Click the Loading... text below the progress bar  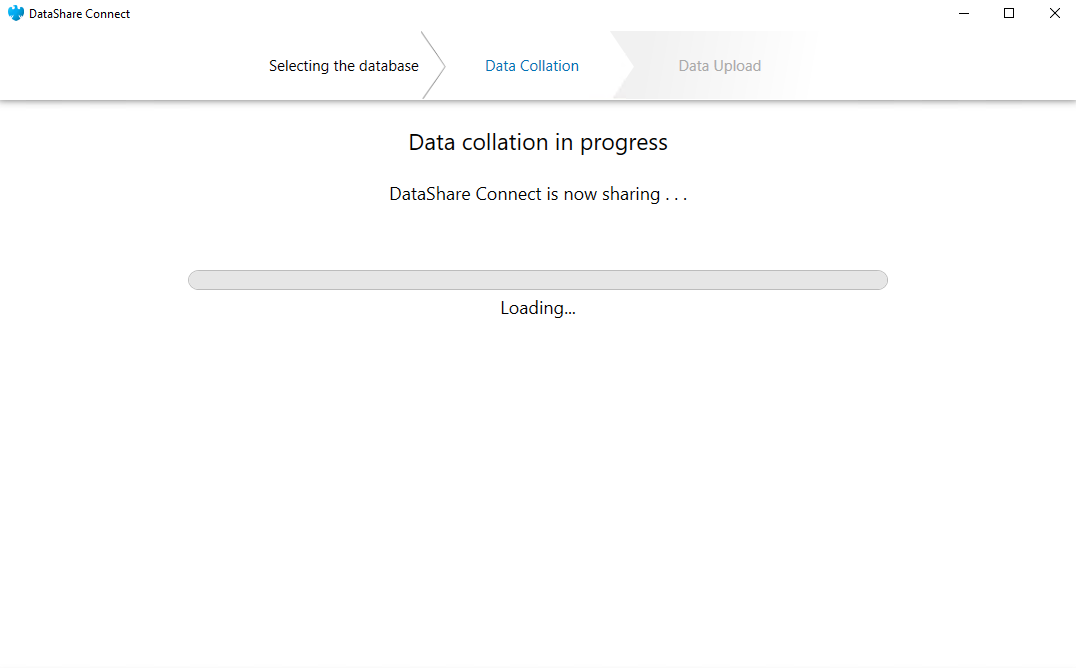click(537, 308)
